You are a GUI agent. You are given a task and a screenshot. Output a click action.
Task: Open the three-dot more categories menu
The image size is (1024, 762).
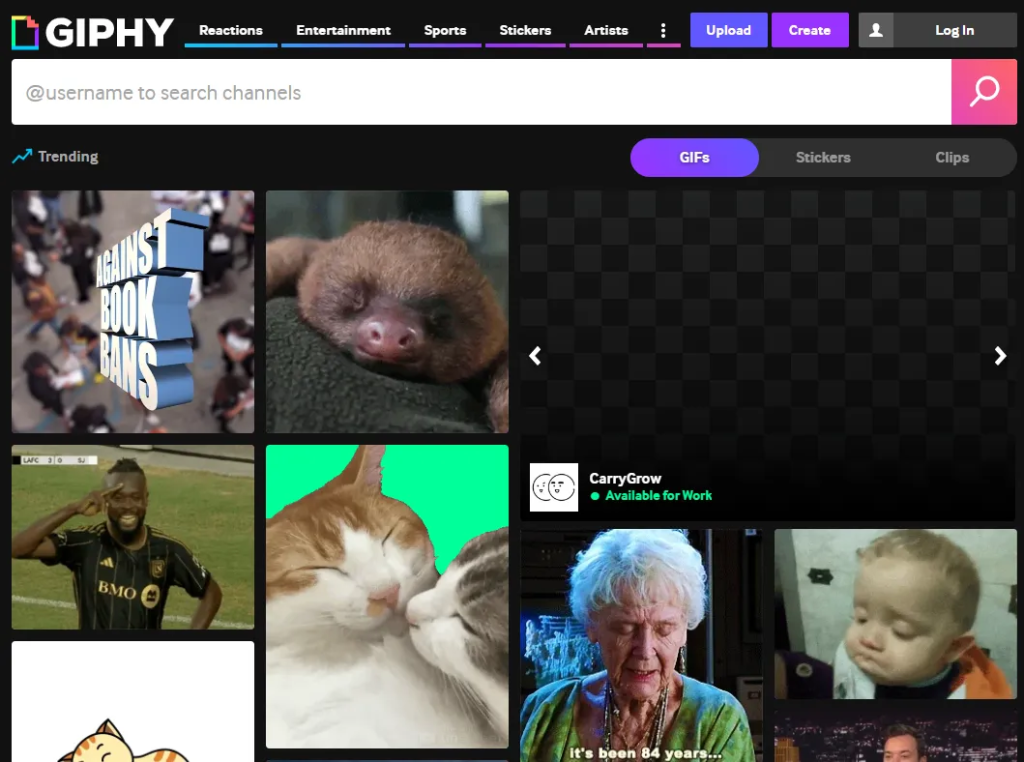663,31
